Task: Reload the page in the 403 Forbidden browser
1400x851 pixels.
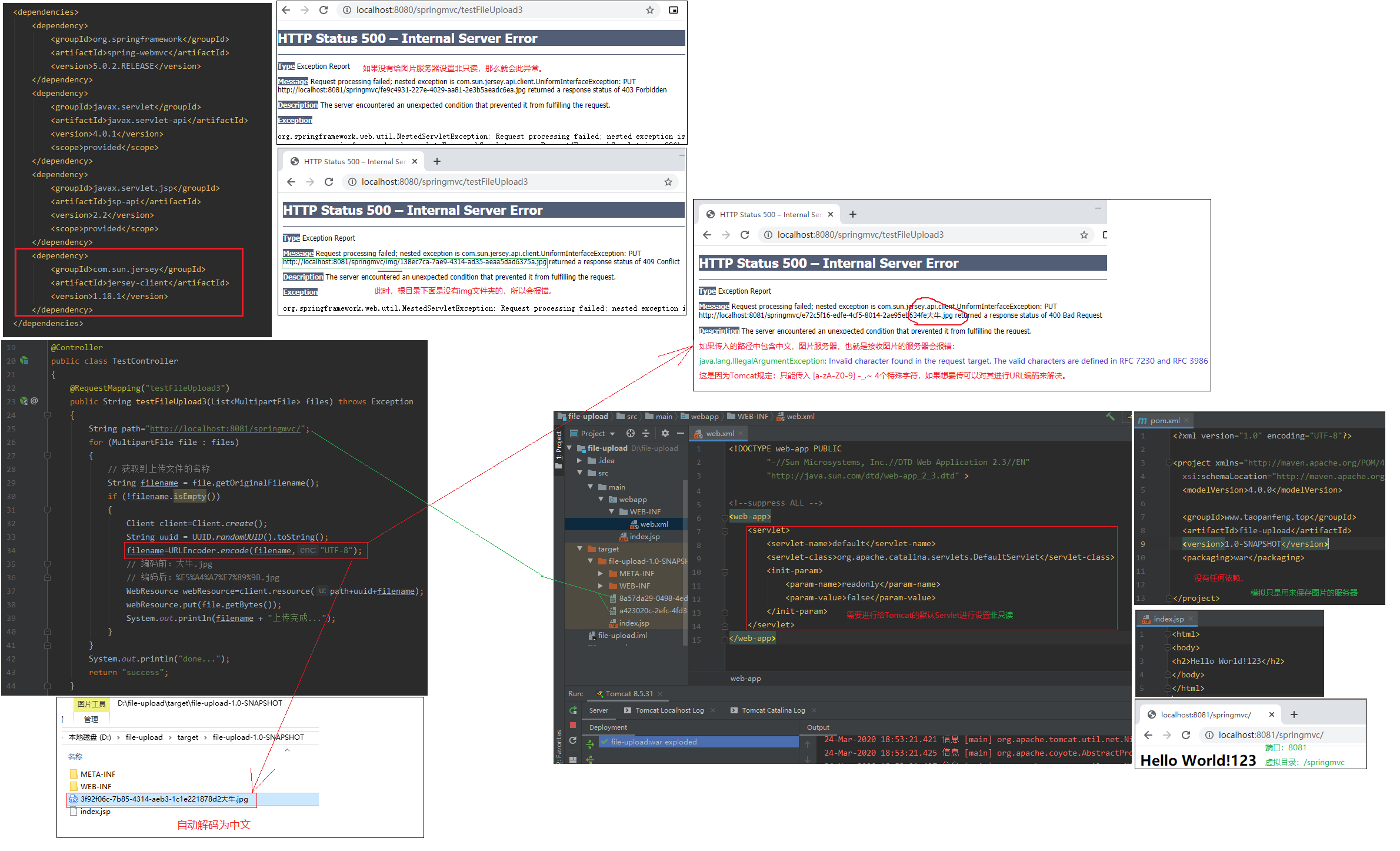Action: click(x=324, y=10)
